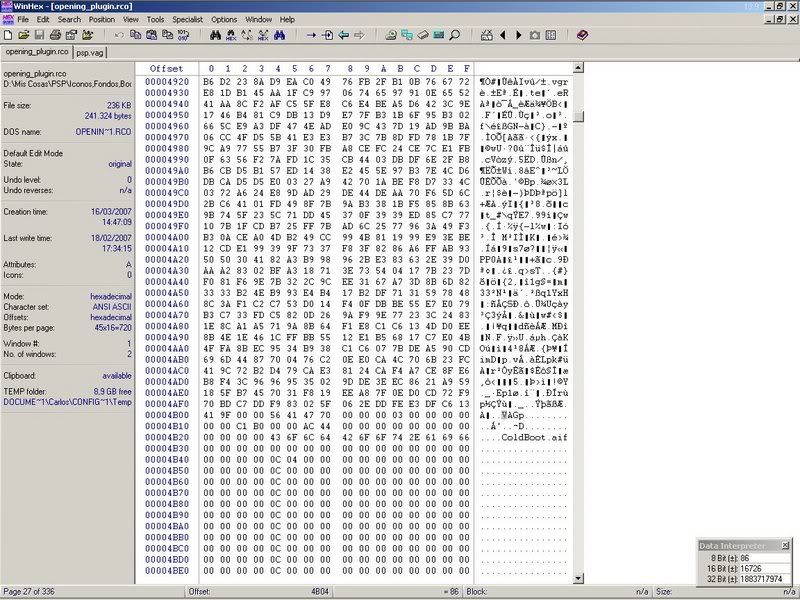Click the Write Clipboard icon
This screenshot has height=600, width=800.
[x=167, y=35]
